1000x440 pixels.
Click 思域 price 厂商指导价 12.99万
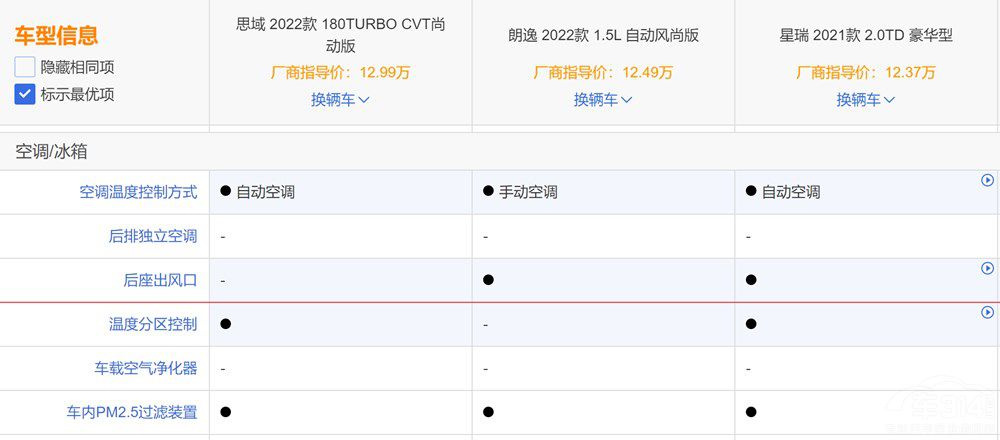(x=341, y=72)
